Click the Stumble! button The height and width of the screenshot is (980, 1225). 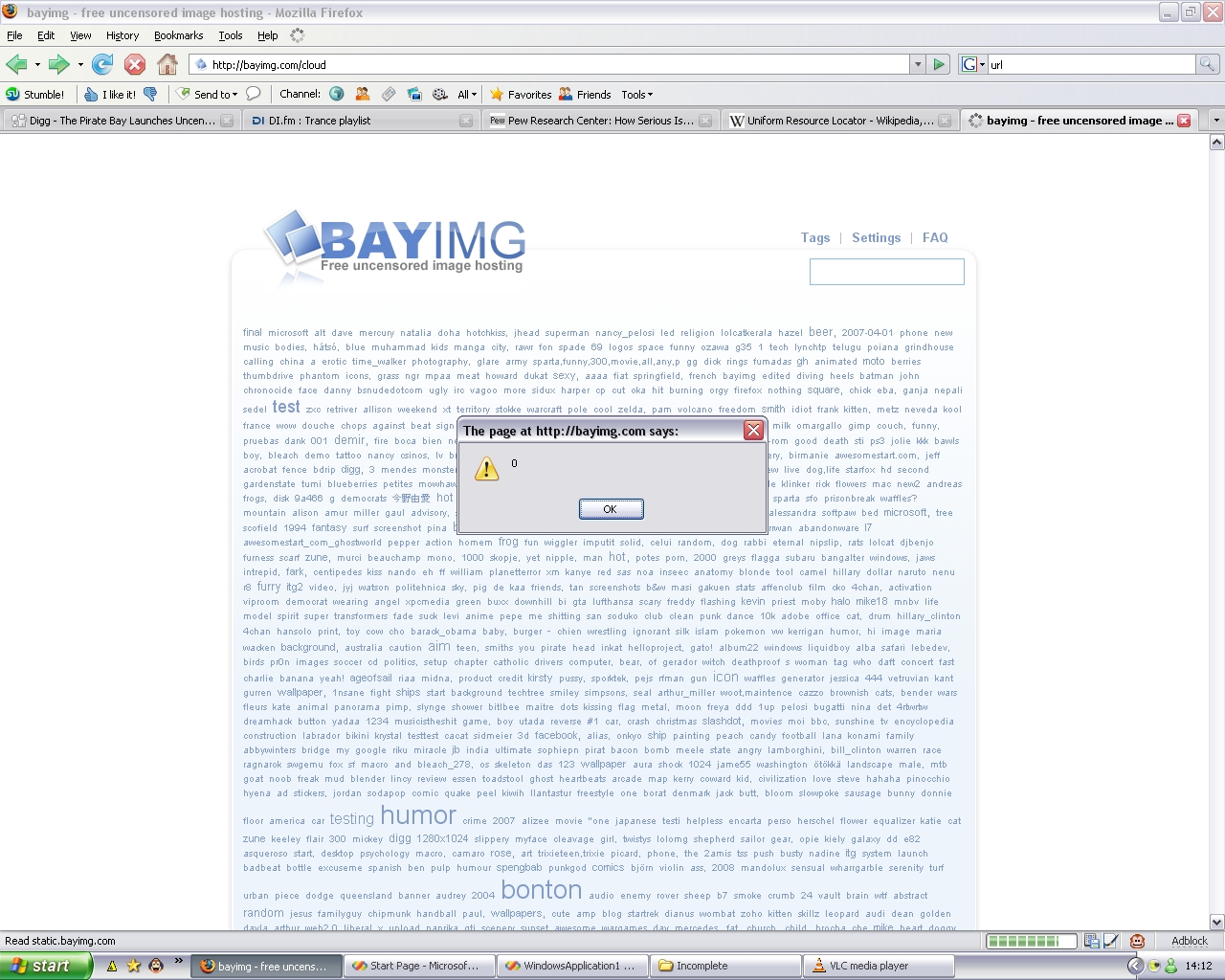(35, 94)
